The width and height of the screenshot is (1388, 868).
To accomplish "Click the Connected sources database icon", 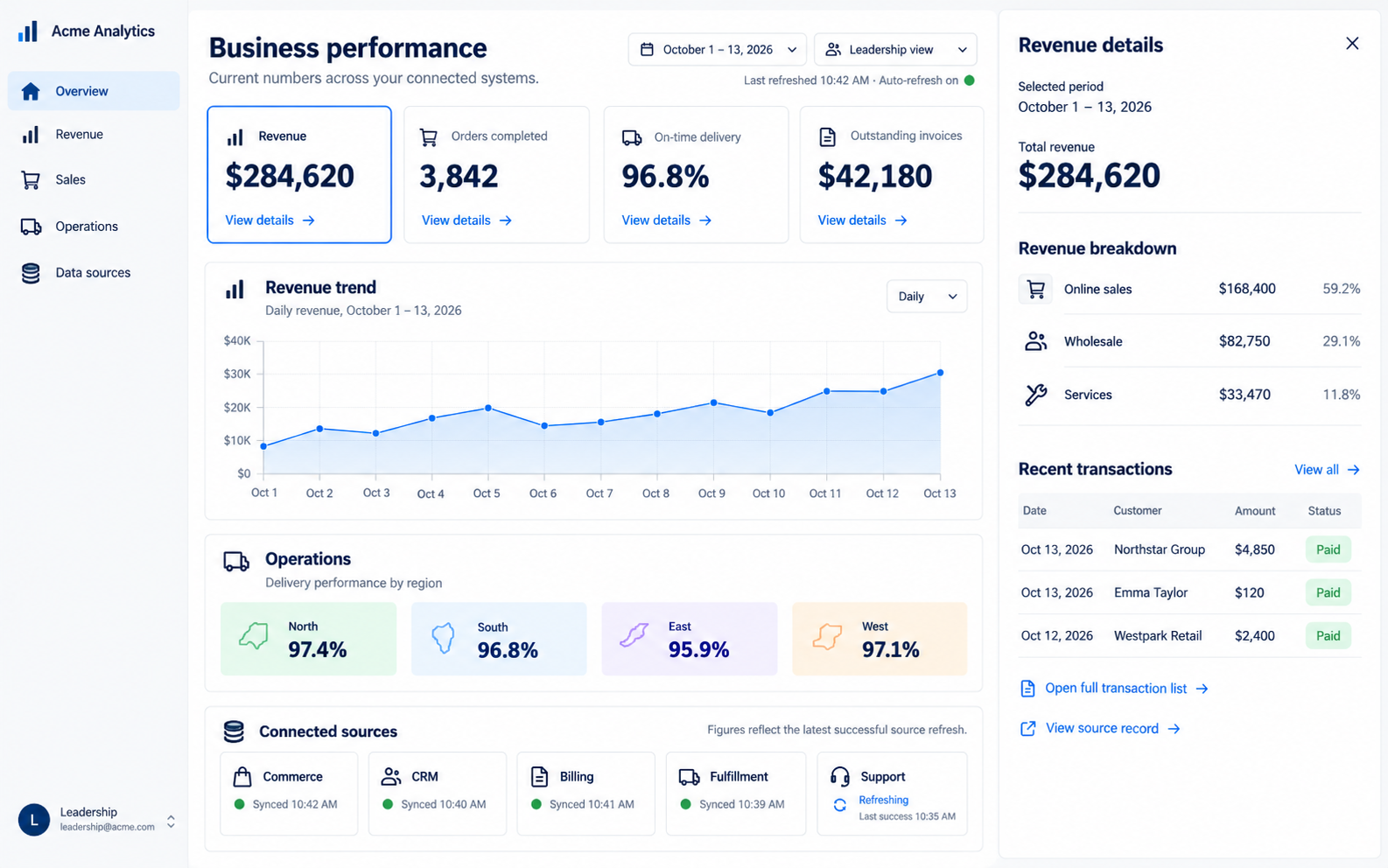I will [234, 731].
